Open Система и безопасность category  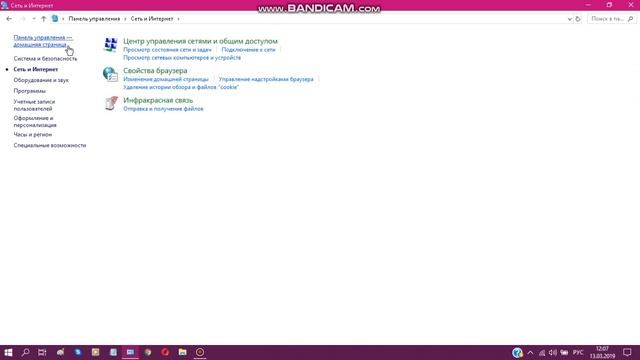(x=45, y=59)
